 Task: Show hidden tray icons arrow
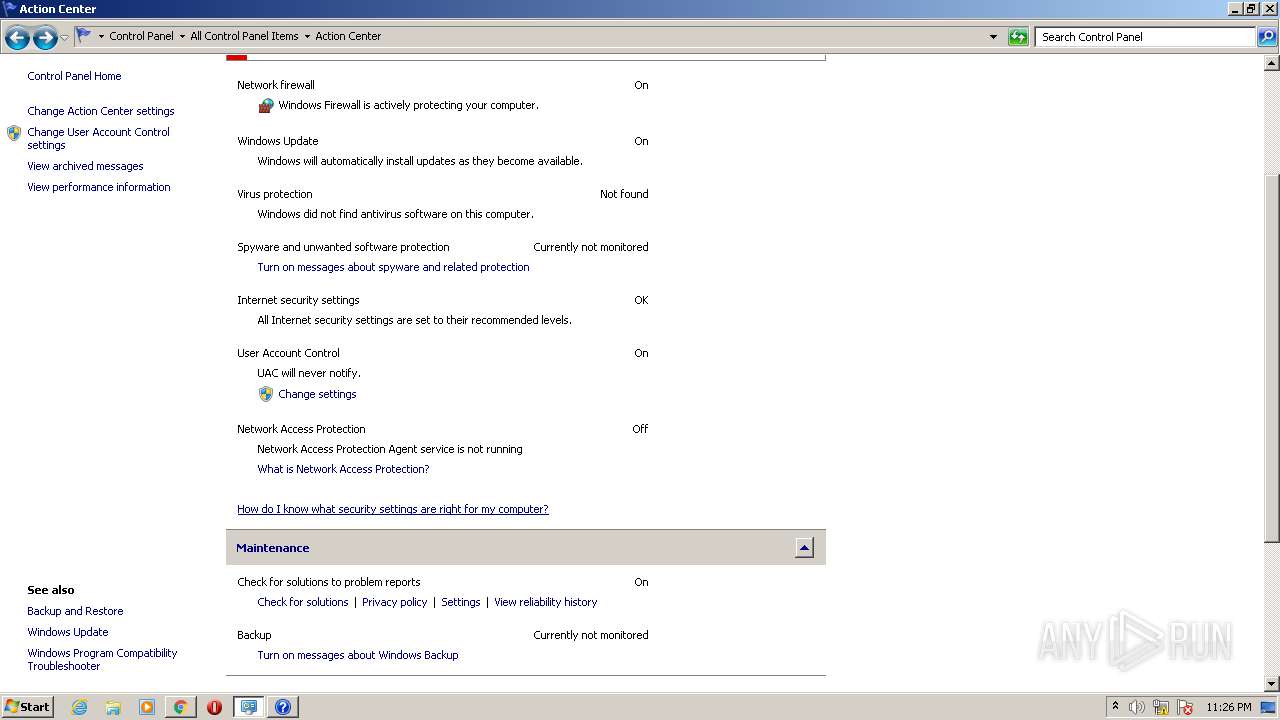[1115, 707]
